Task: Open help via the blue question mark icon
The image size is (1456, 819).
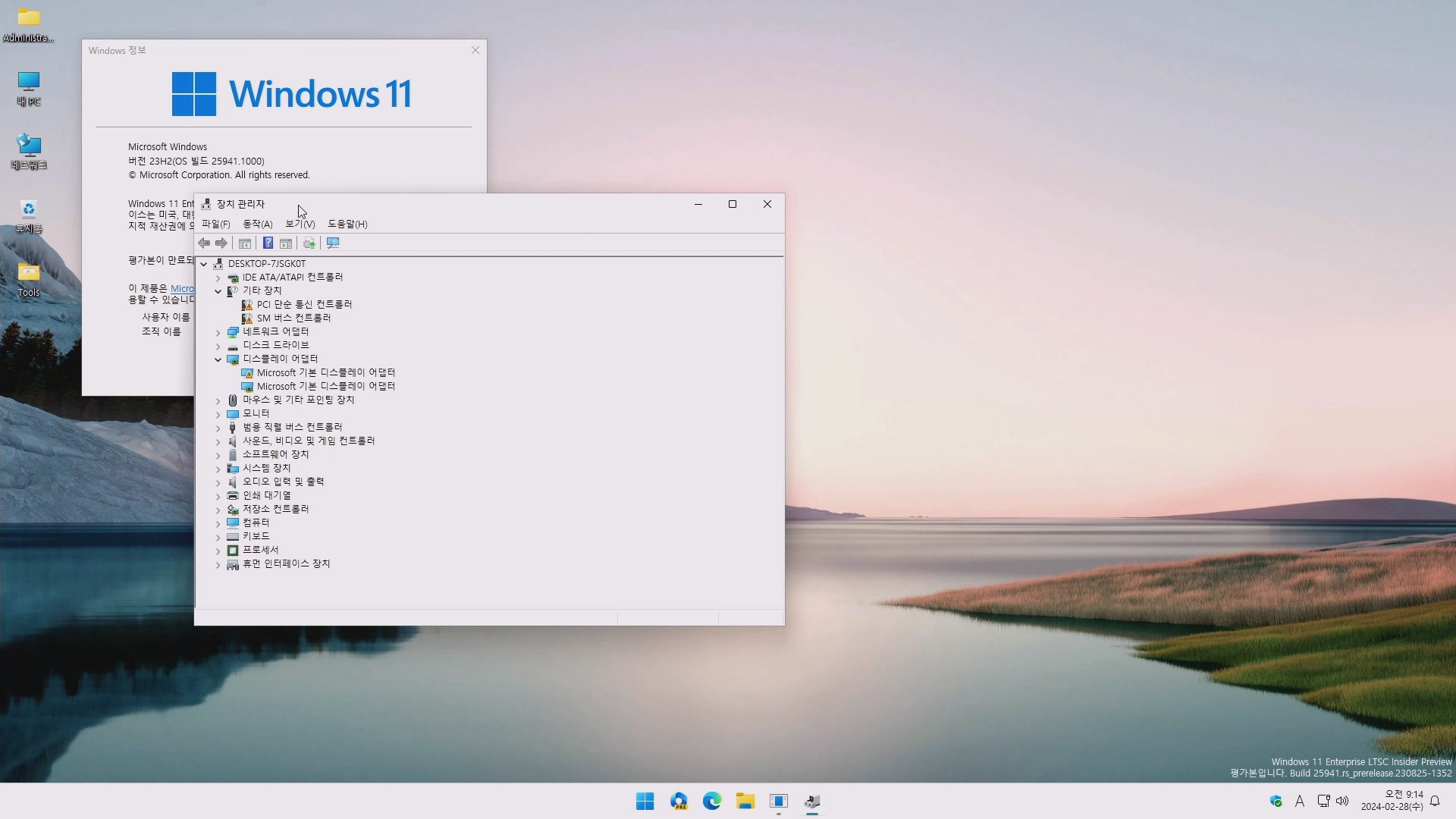Action: [268, 243]
